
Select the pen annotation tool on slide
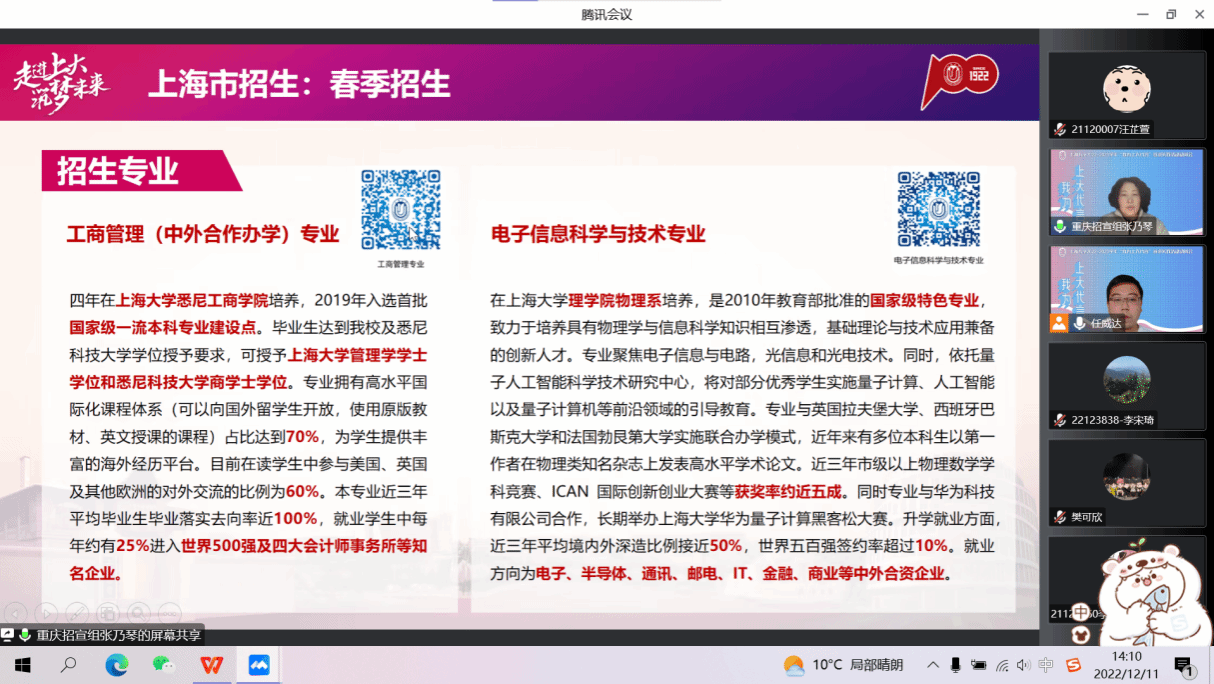[x=77, y=612]
